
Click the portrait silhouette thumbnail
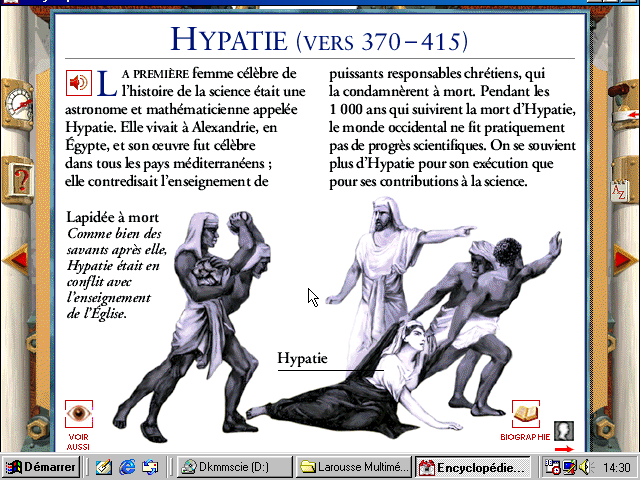click(564, 431)
